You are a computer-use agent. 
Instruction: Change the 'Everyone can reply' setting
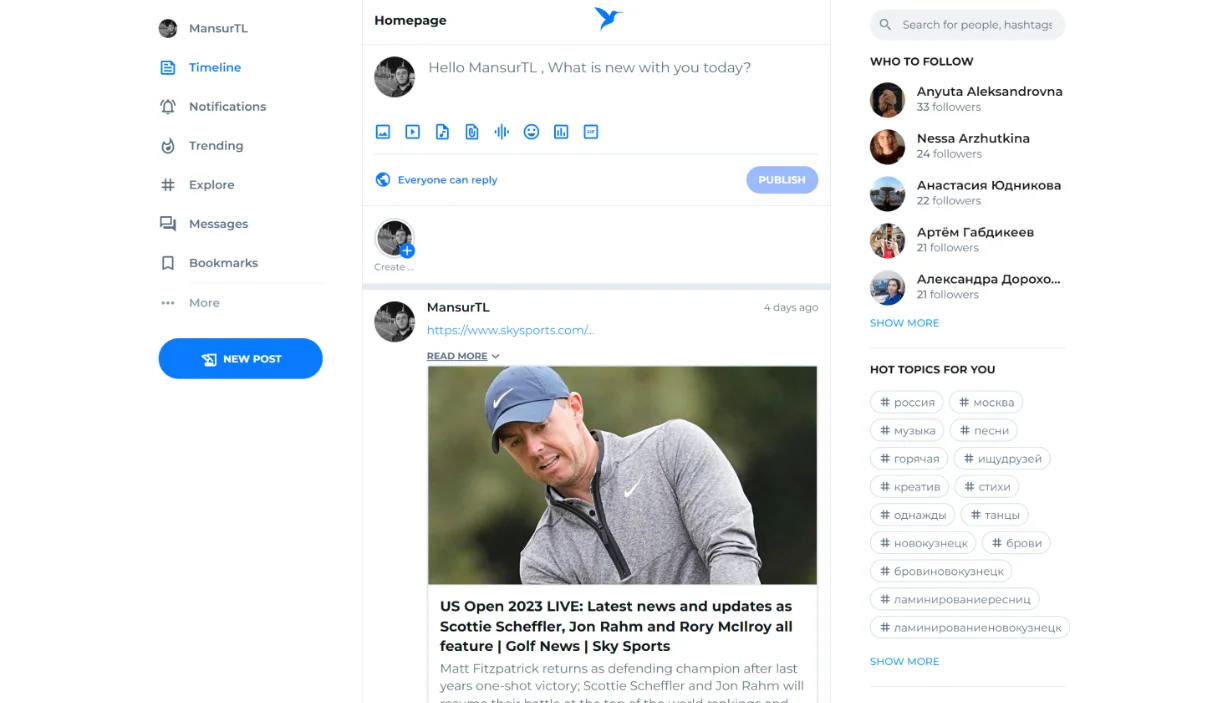pos(436,180)
